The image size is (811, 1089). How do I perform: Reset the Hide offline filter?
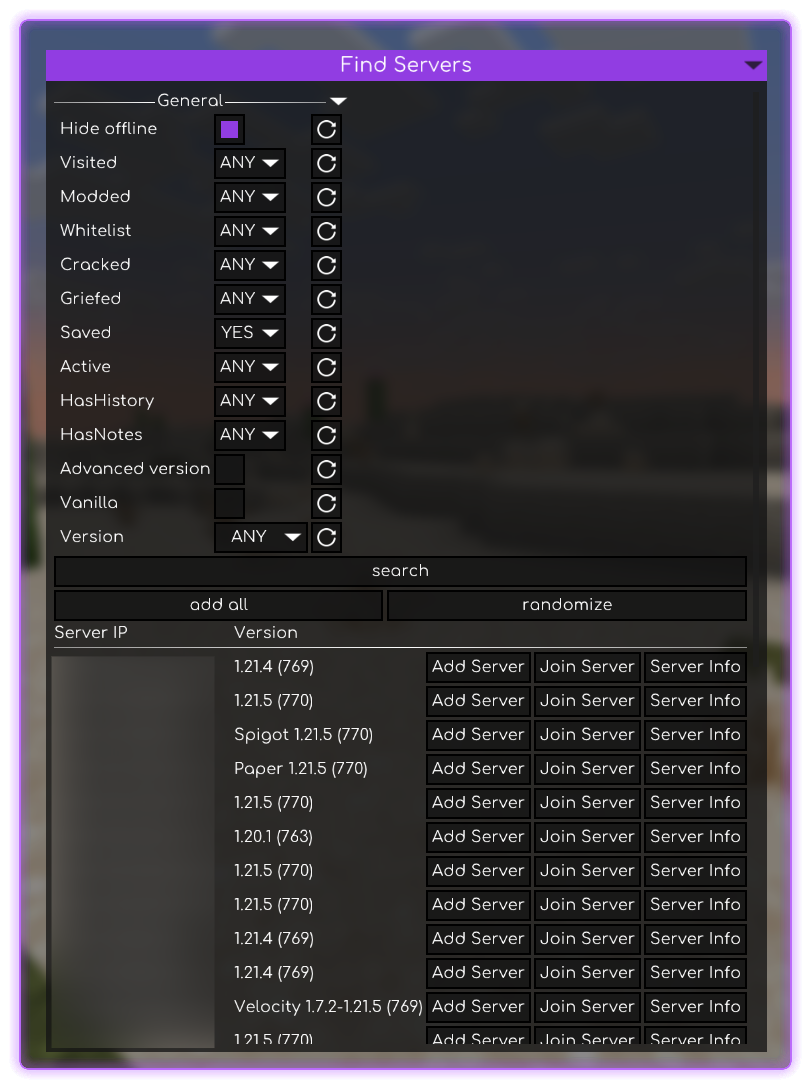coord(326,129)
